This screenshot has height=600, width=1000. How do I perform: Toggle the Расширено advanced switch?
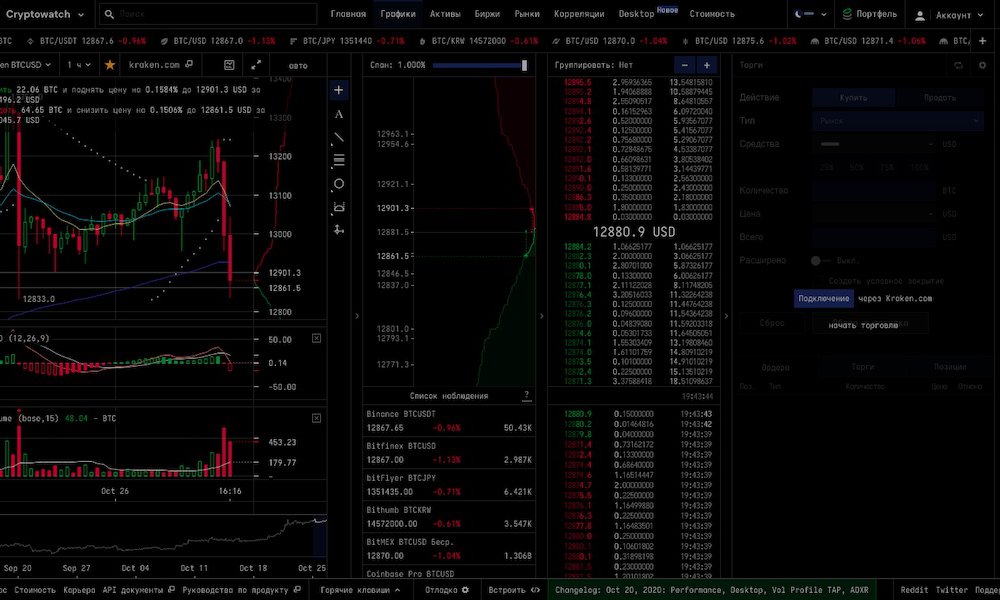point(820,260)
